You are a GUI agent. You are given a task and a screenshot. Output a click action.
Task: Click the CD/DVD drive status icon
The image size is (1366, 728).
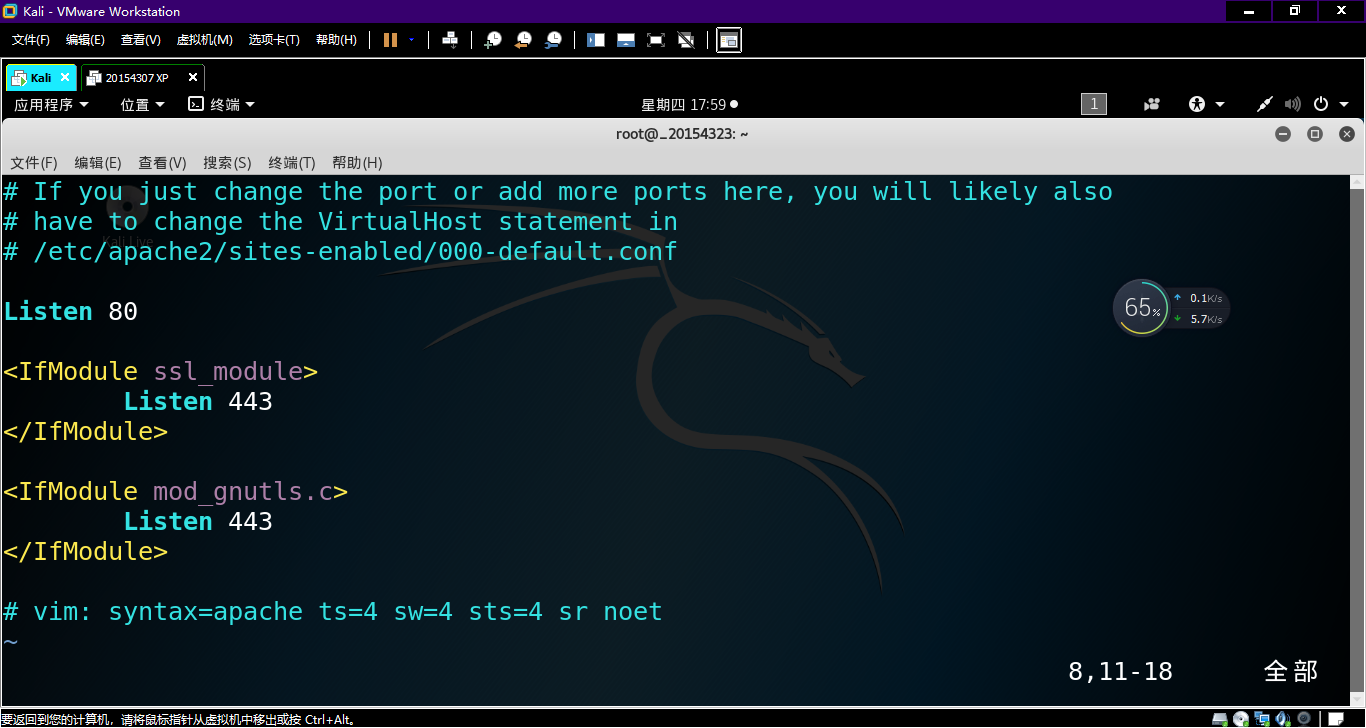(1241, 719)
